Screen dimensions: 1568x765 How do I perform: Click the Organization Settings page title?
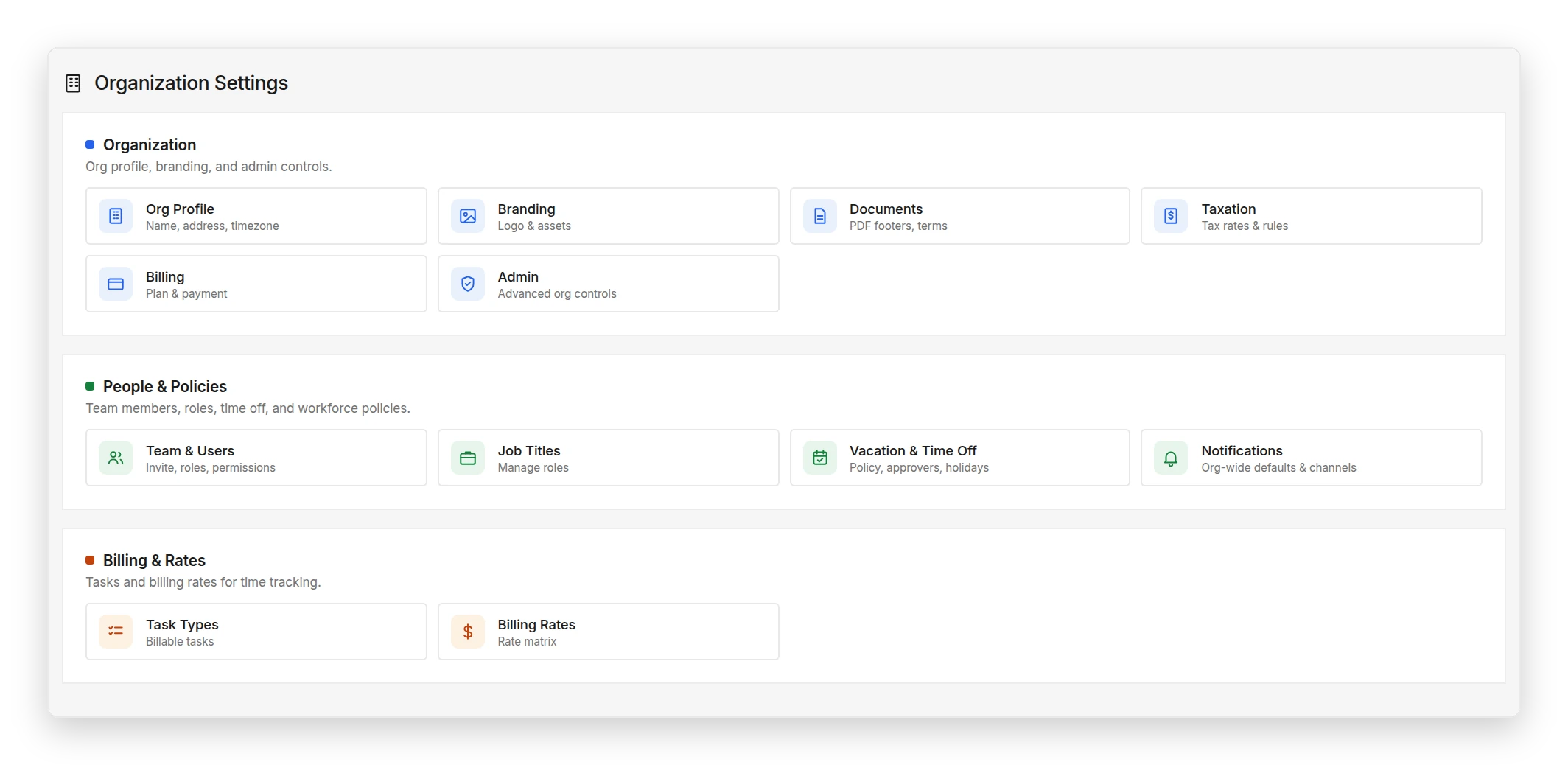pos(191,83)
